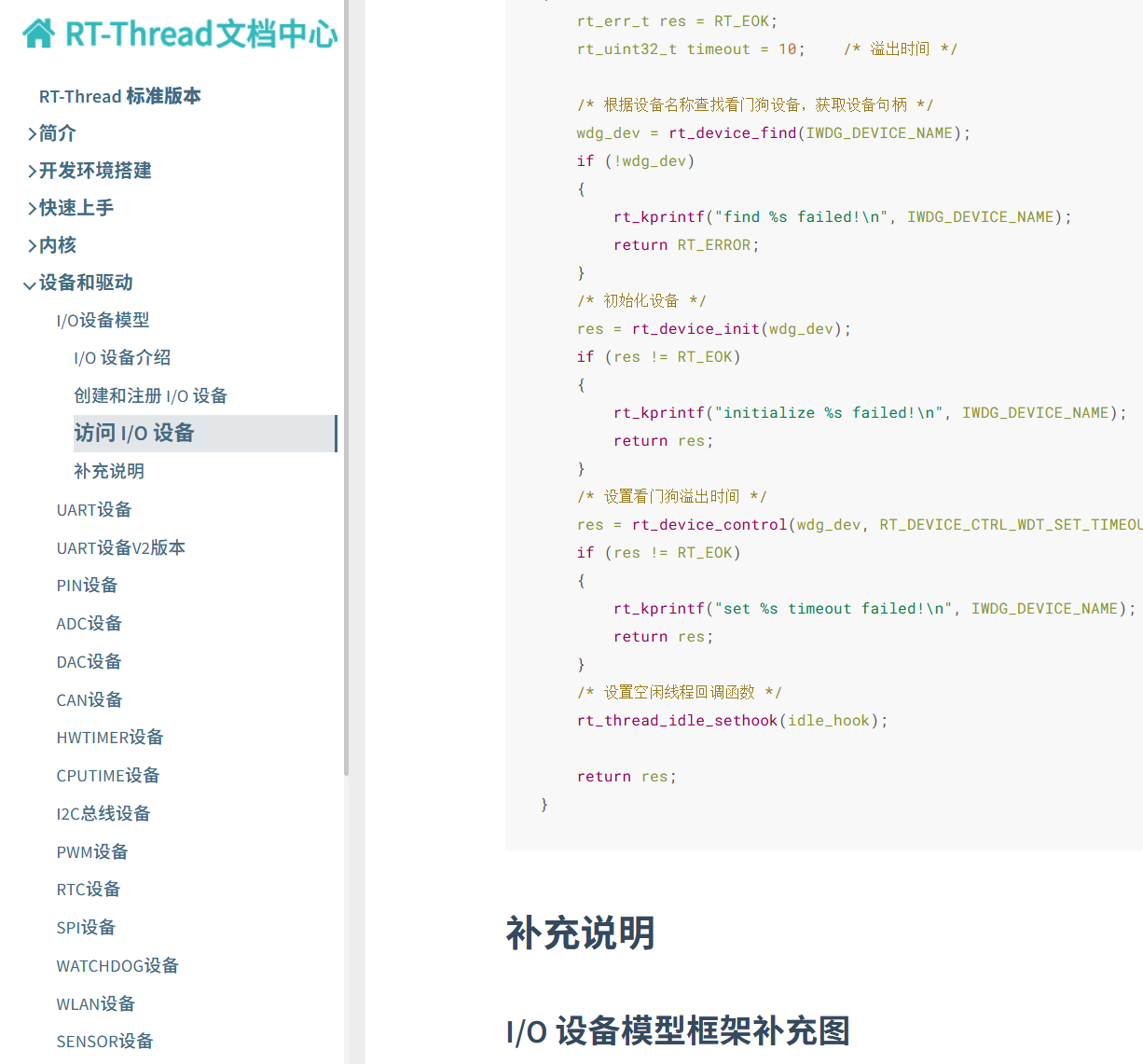Expand the 内核 section arrow
This screenshot has height=1064, width=1143.
pyautogui.click(x=32, y=246)
